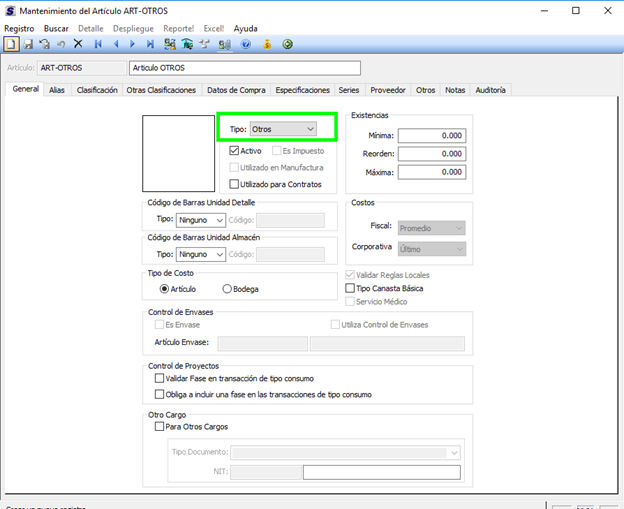Click the delete X toolbar icon
The height and width of the screenshot is (509, 624).
coord(78,44)
